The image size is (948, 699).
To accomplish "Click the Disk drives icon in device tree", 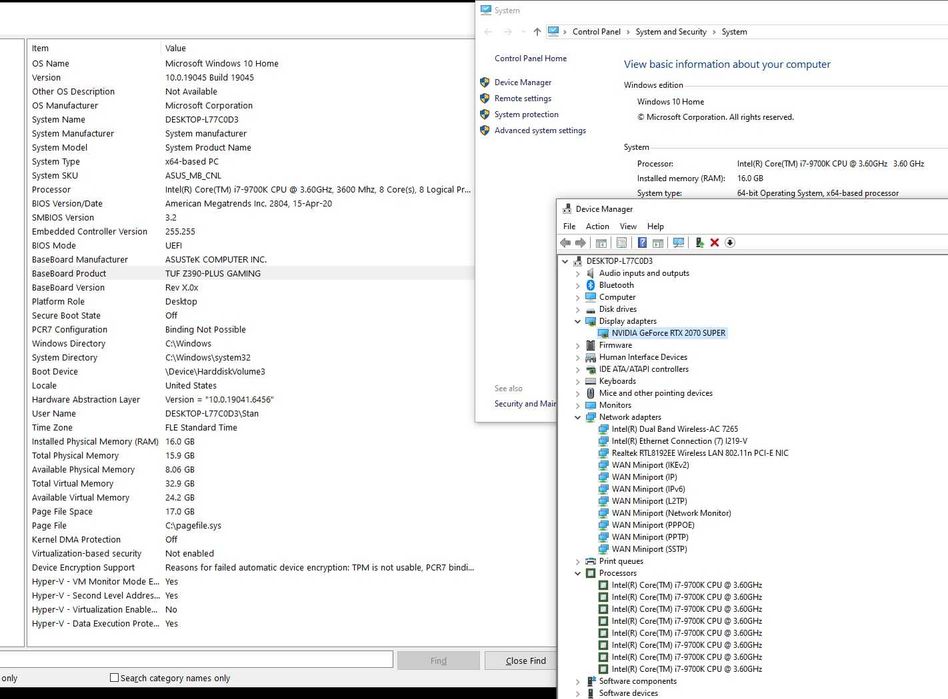I will point(591,309).
